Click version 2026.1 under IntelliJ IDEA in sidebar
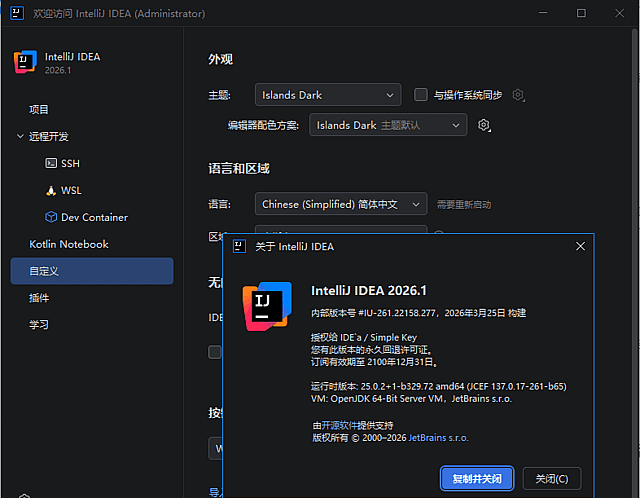Image resolution: width=640 pixels, height=498 pixels. point(58,70)
